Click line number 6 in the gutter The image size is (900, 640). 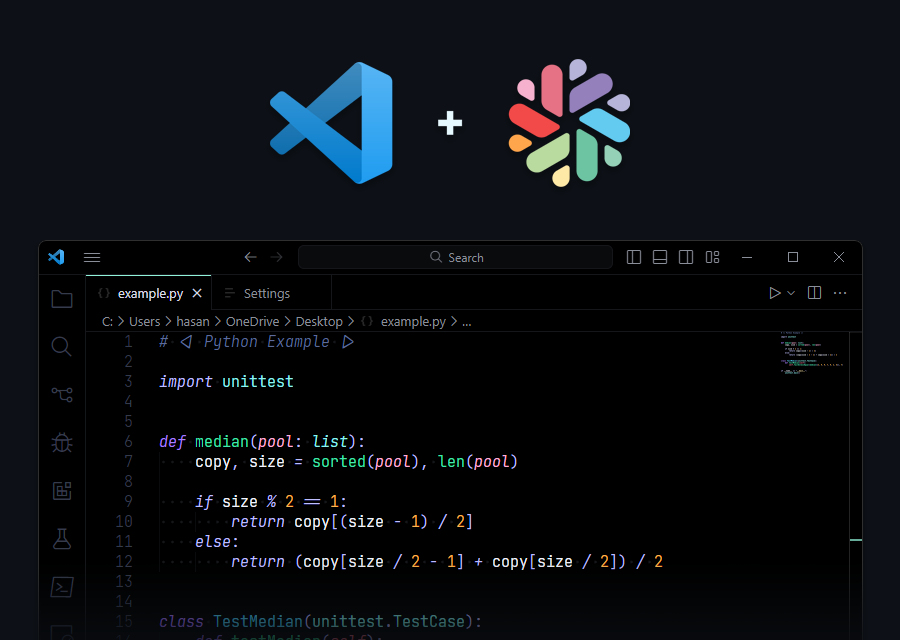[x=129, y=441]
